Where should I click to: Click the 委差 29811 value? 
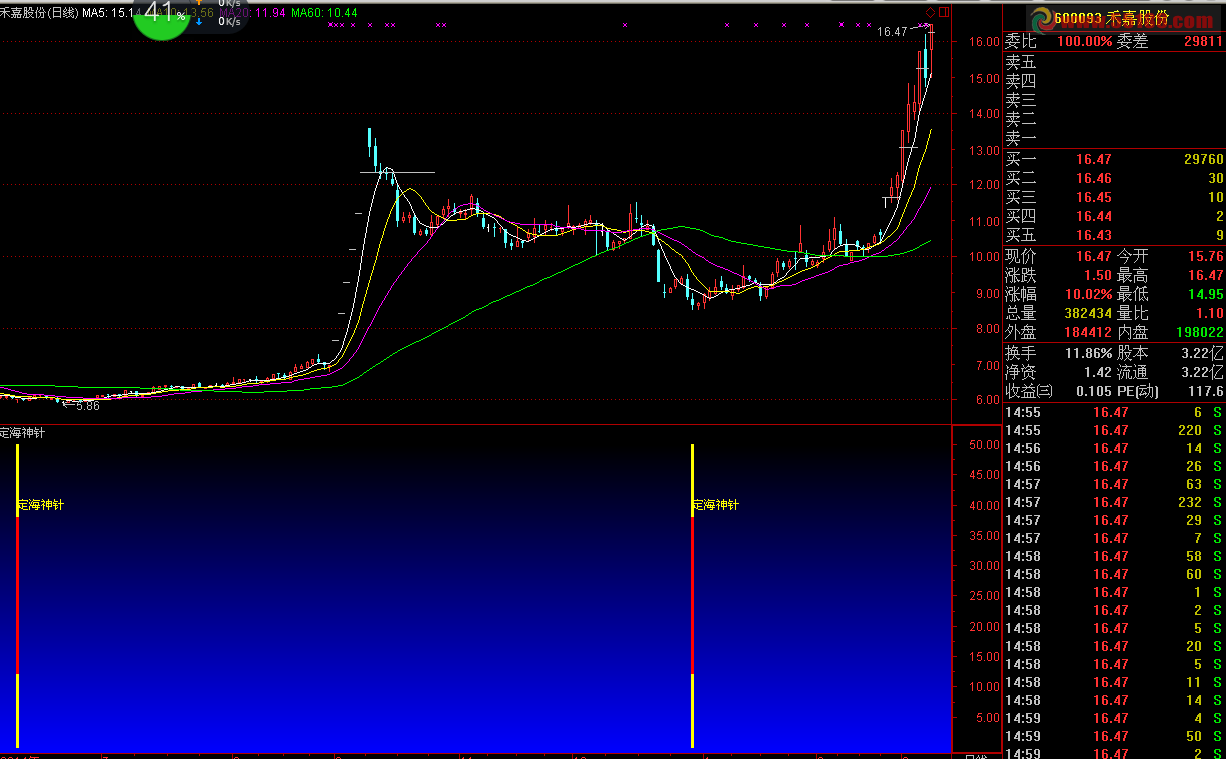pos(1203,41)
